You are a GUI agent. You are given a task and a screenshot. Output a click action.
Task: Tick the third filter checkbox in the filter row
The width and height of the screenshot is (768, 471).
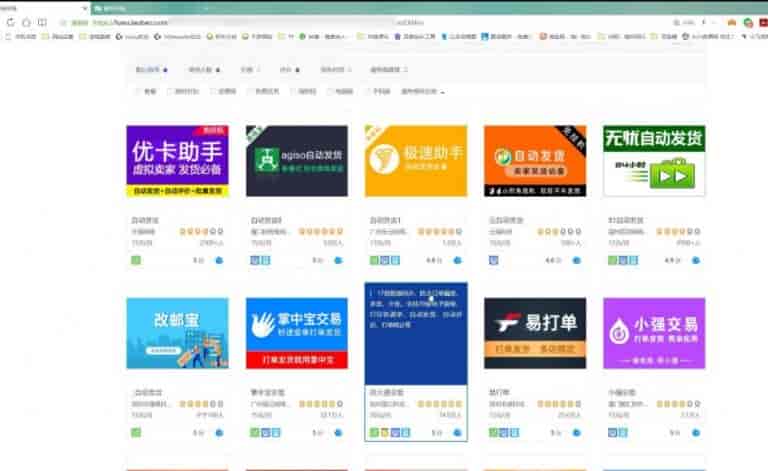213,91
